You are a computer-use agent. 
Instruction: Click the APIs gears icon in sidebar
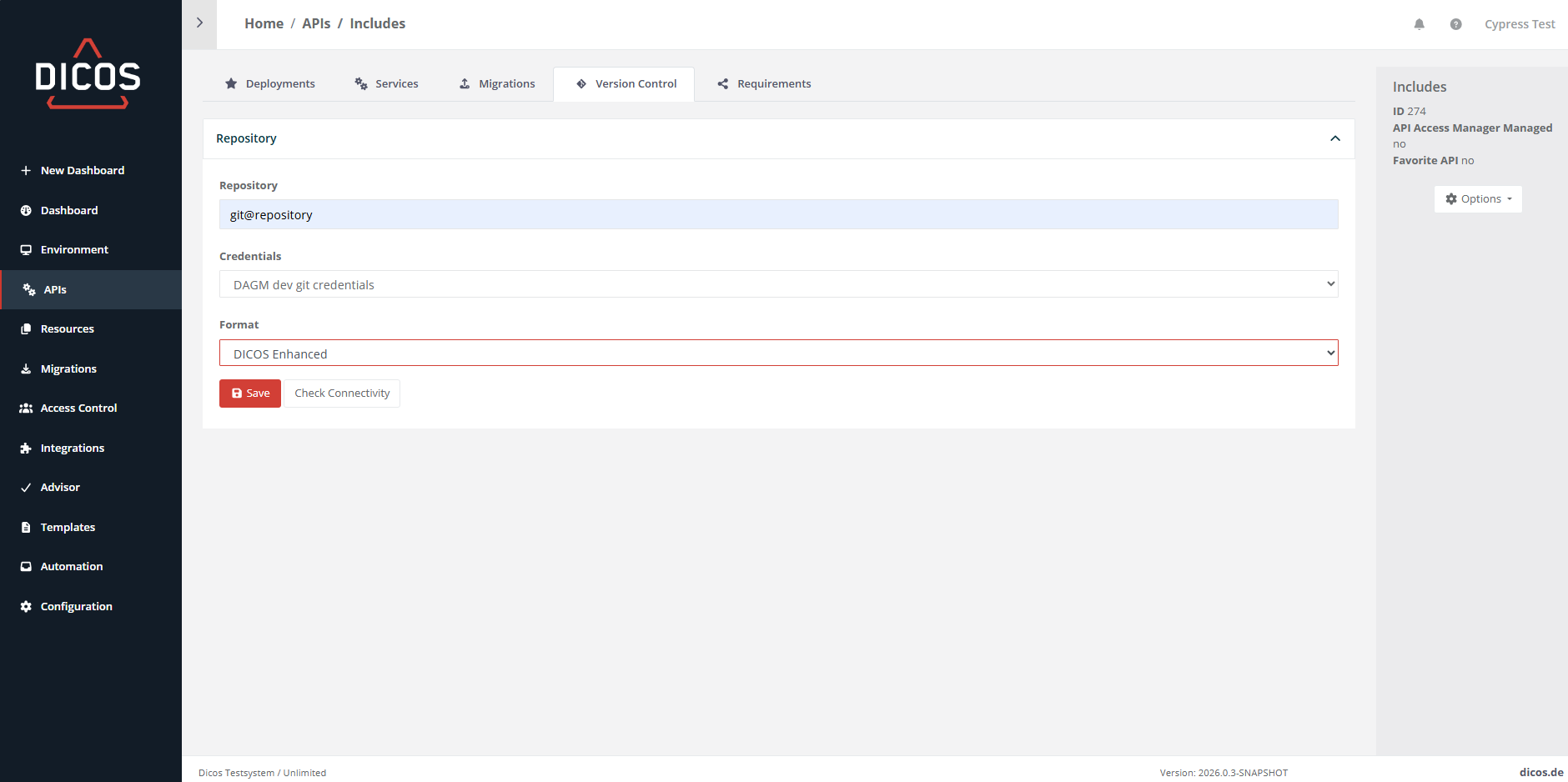29,289
